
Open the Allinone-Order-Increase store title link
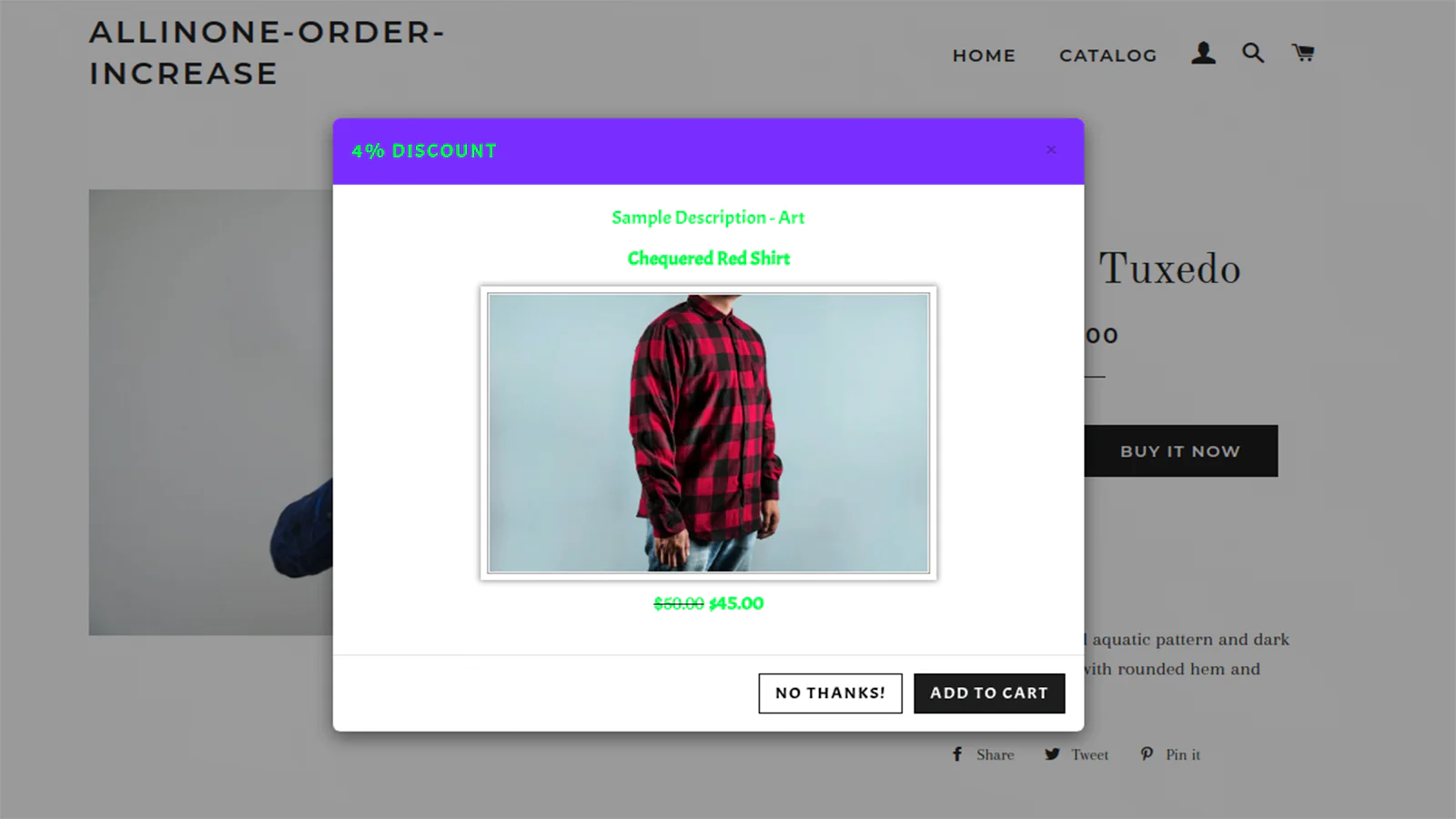(x=267, y=53)
